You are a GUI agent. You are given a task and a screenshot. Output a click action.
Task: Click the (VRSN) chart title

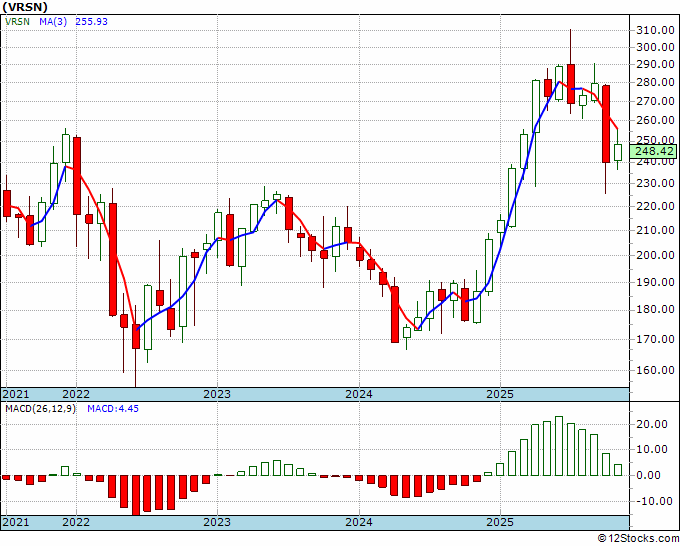(x=25, y=7)
